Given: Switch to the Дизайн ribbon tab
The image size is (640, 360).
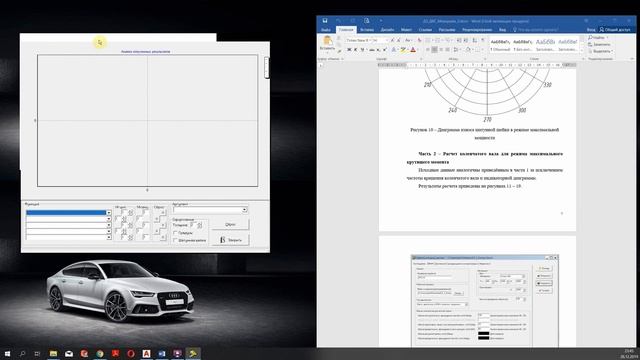Looking at the screenshot, I should (x=387, y=30).
